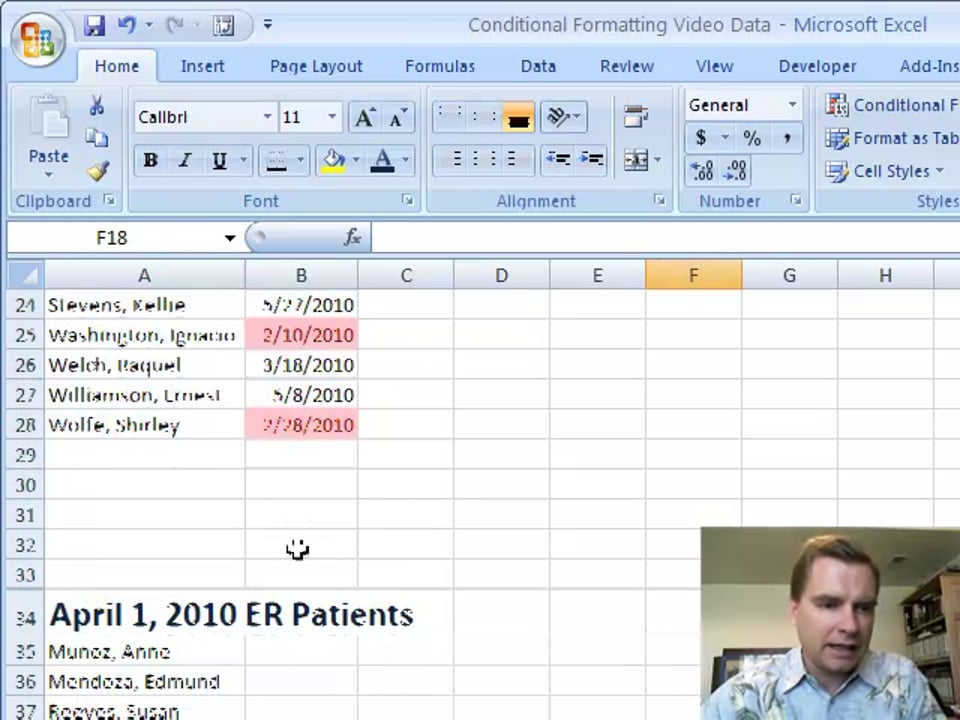This screenshot has height=720, width=960.
Task: Apply yellow fill color
Action: [334, 160]
